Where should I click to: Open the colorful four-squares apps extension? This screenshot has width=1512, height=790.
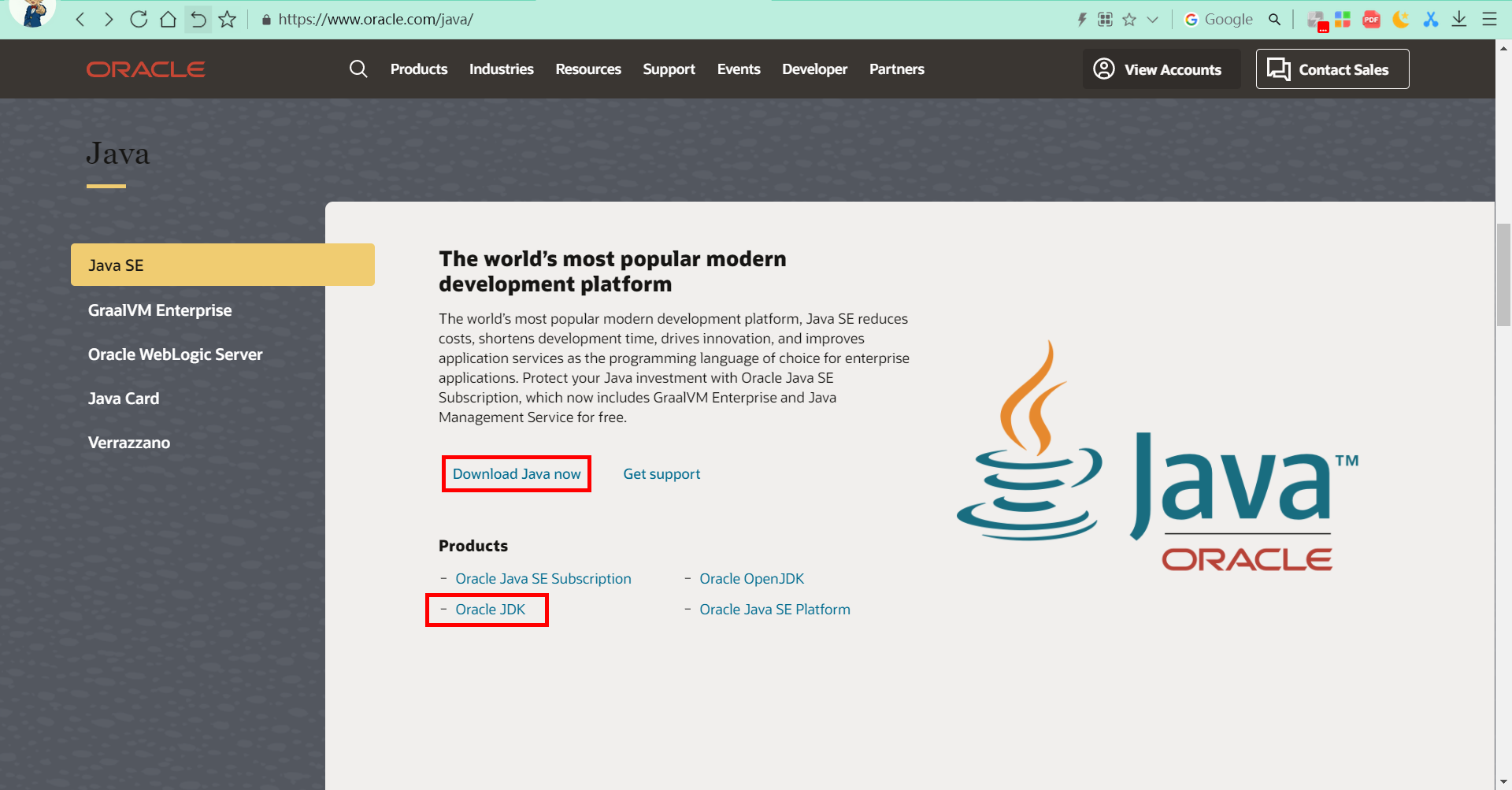[1343, 20]
